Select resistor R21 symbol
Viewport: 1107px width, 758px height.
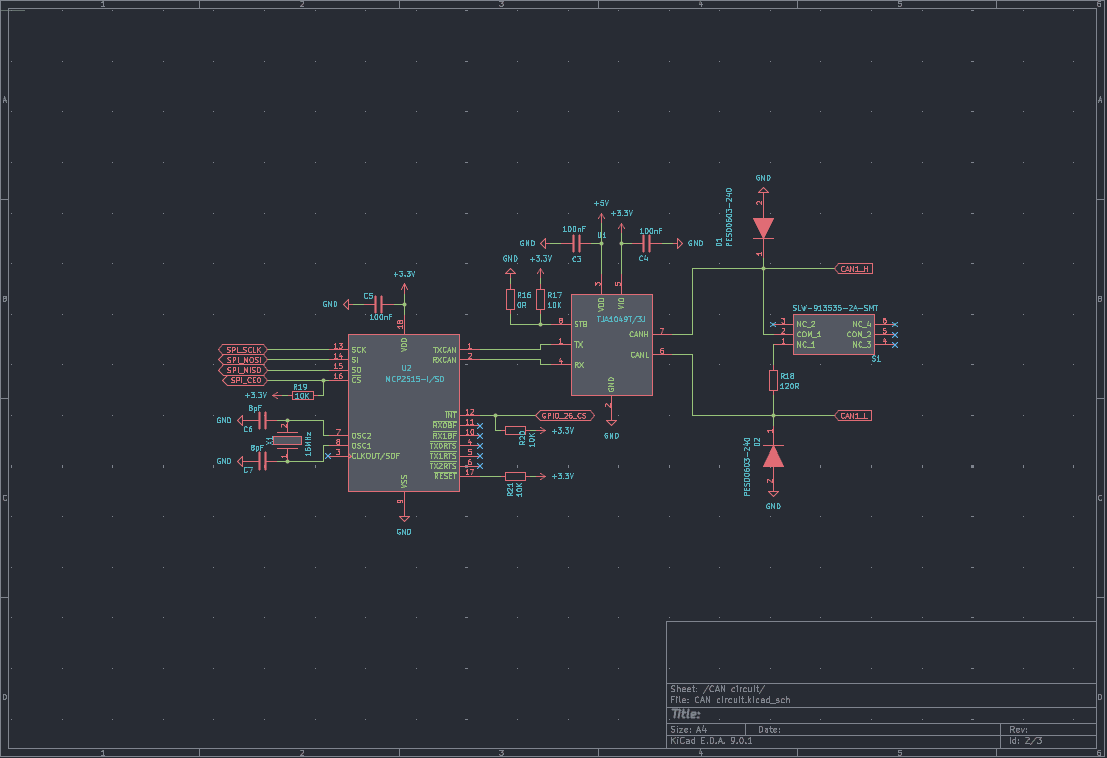515,476
